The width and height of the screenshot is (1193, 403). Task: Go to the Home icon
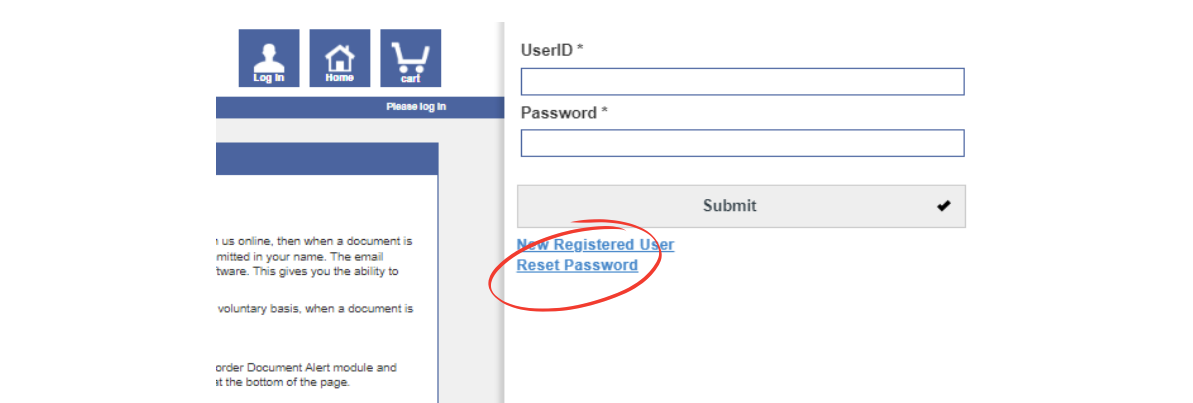click(x=339, y=58)
